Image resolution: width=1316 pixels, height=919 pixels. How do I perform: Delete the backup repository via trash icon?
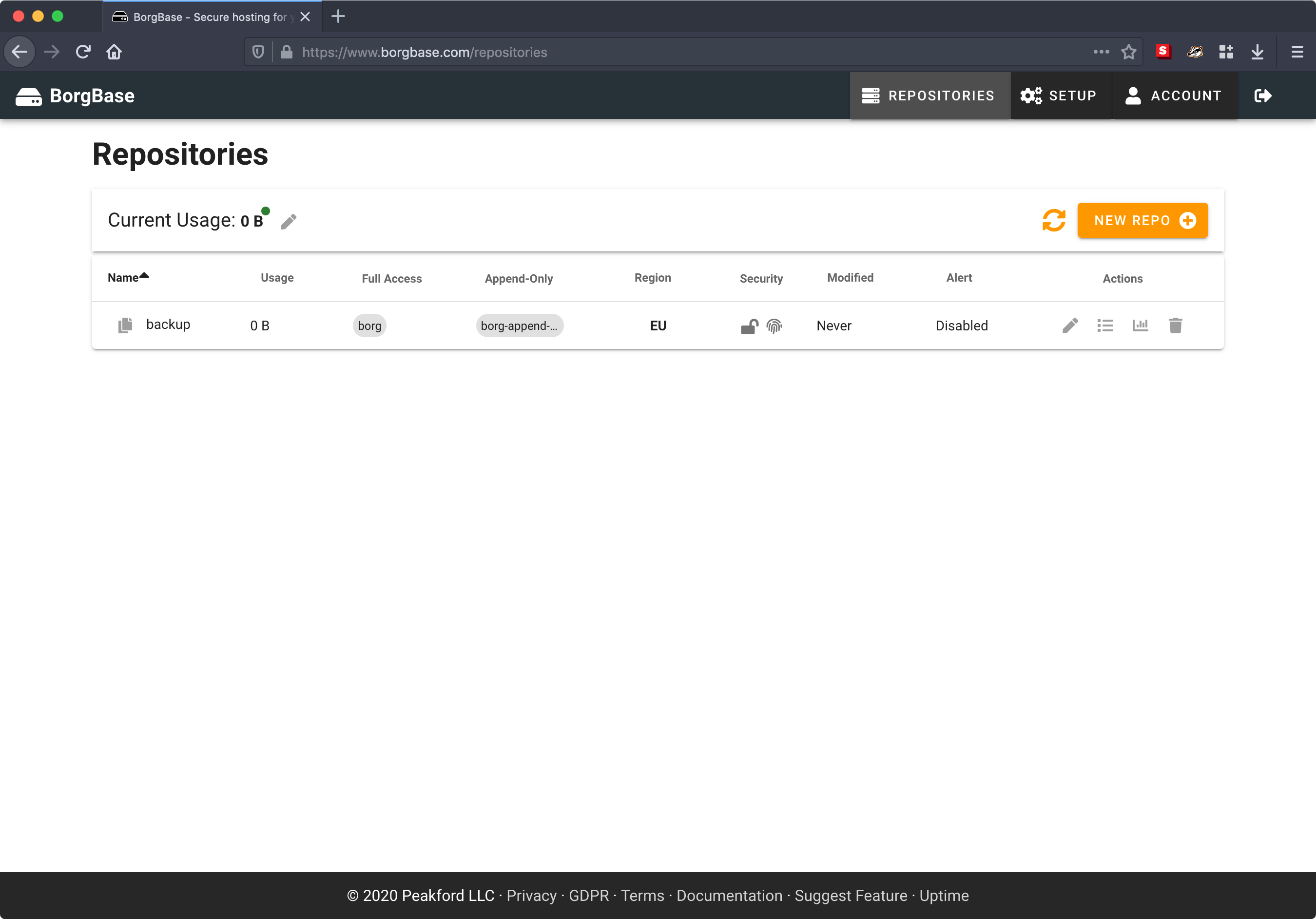tap(1175, 325)
